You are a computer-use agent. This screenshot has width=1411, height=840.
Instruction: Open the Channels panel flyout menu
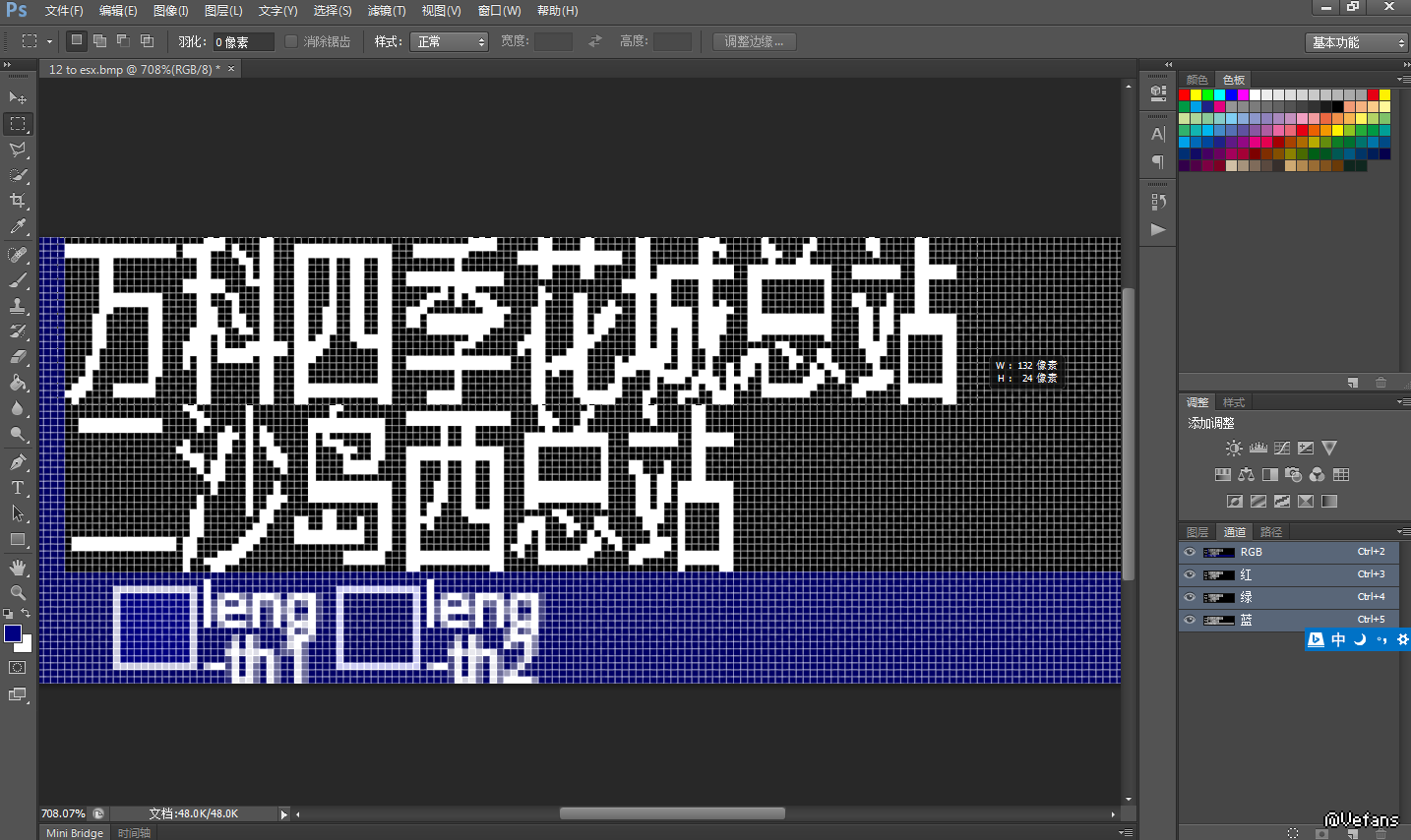point(1403,532)
